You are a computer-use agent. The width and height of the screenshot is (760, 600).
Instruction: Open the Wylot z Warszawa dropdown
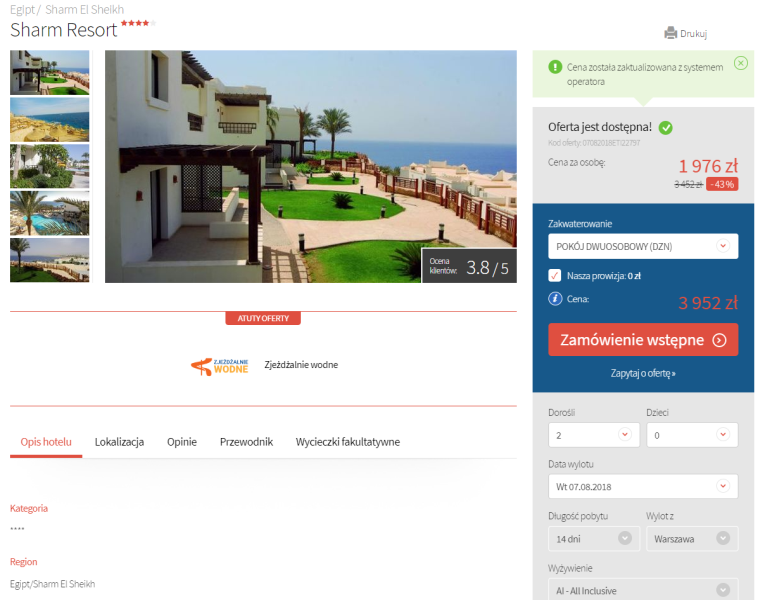(x=692, y=538)
